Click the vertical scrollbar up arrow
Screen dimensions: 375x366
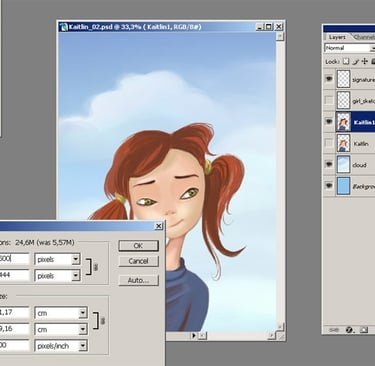coord(280,36)
